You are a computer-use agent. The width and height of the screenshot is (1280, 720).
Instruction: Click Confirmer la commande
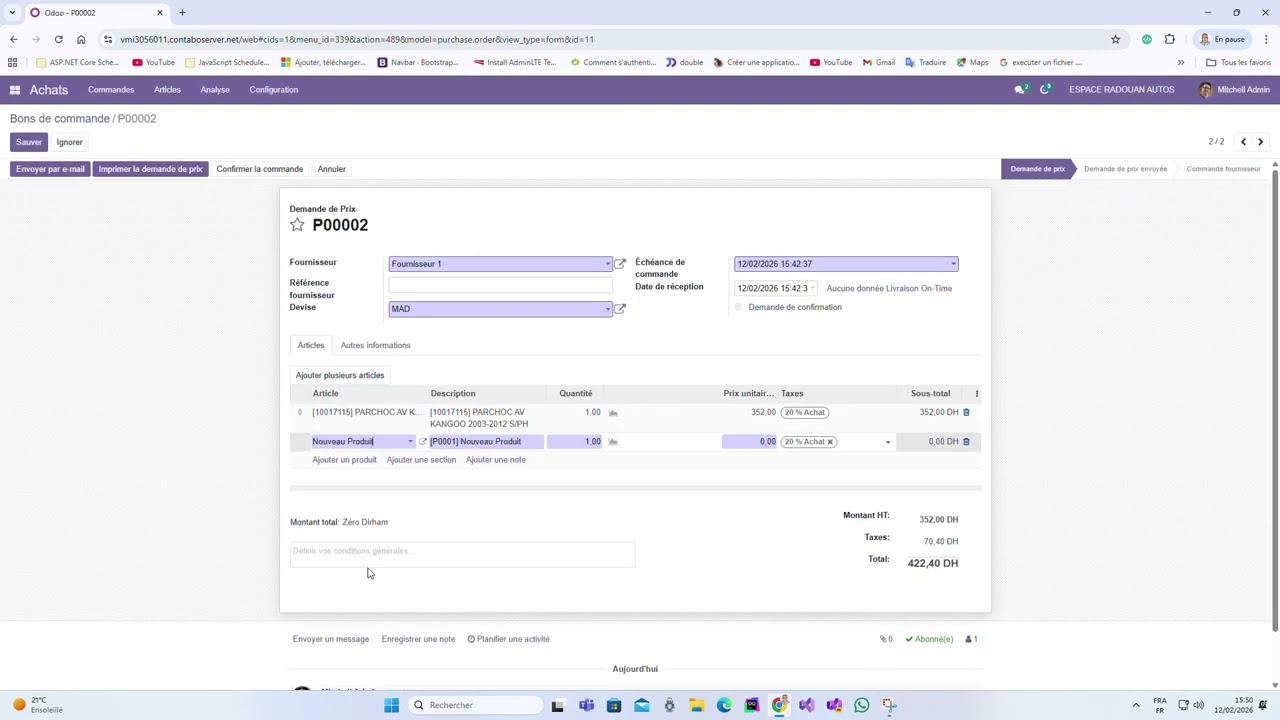260,169
